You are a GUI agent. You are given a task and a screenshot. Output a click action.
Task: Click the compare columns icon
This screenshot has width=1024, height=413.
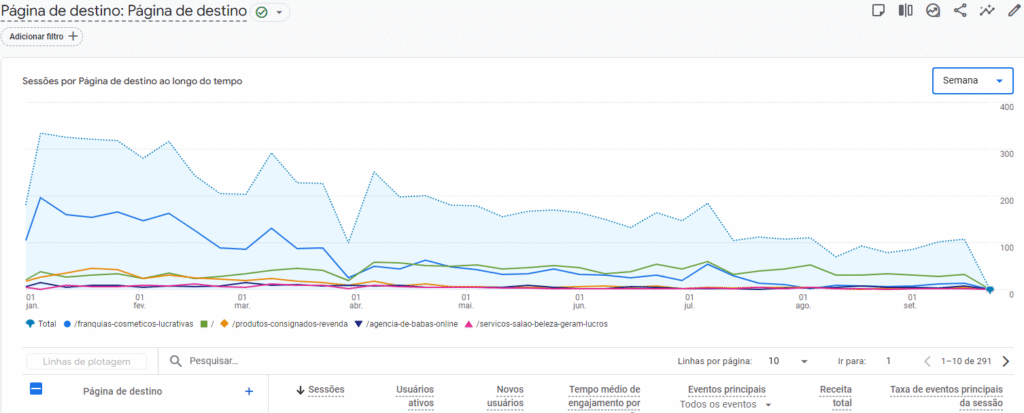[x=905, y=11]
